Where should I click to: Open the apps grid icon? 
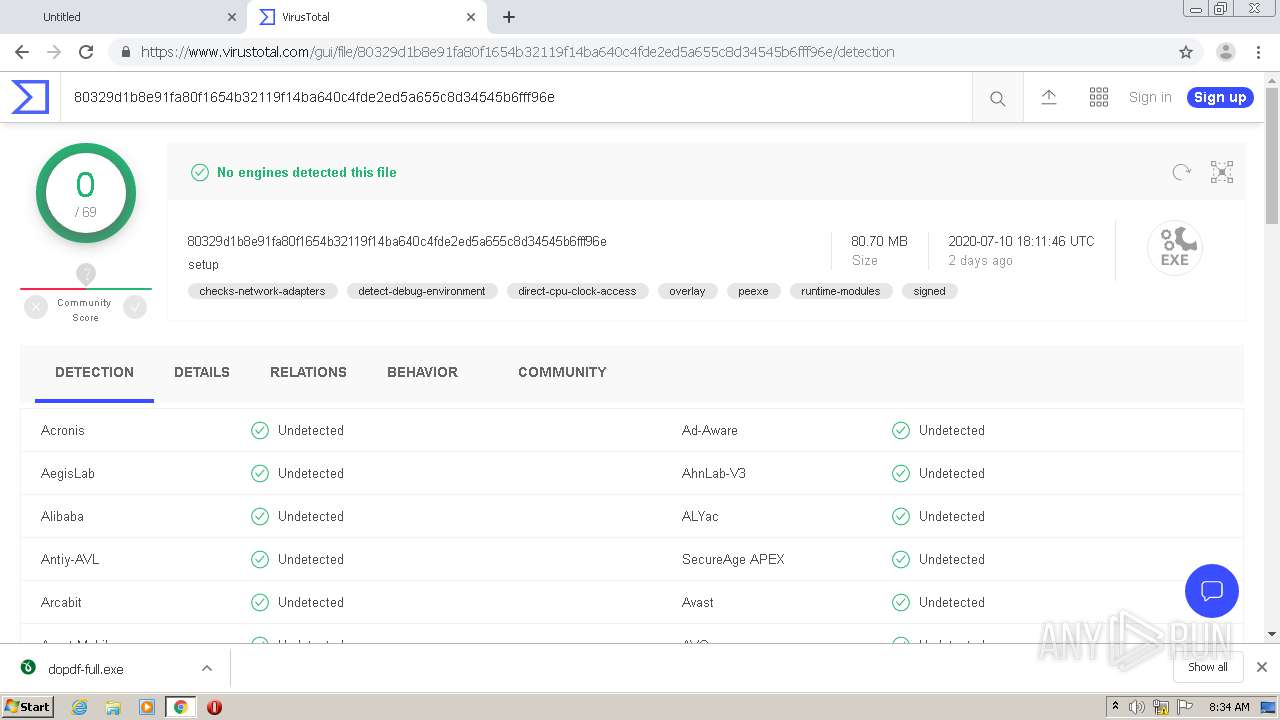[1099, 97]
